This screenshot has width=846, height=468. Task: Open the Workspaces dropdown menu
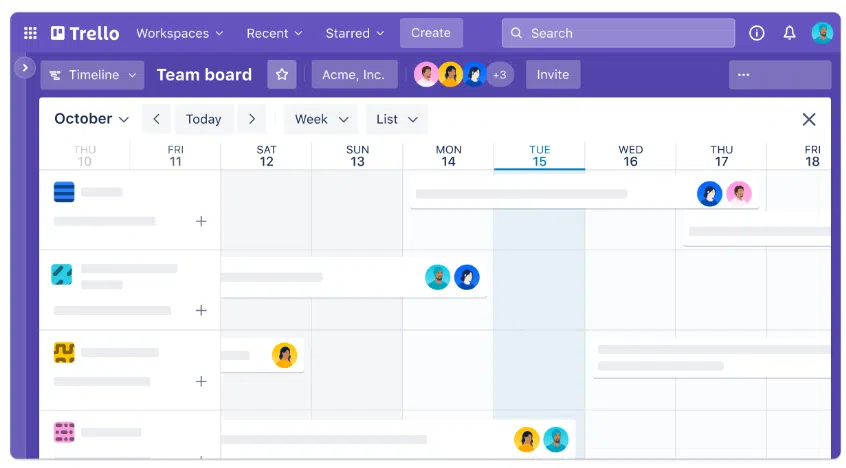coord(180,33)
